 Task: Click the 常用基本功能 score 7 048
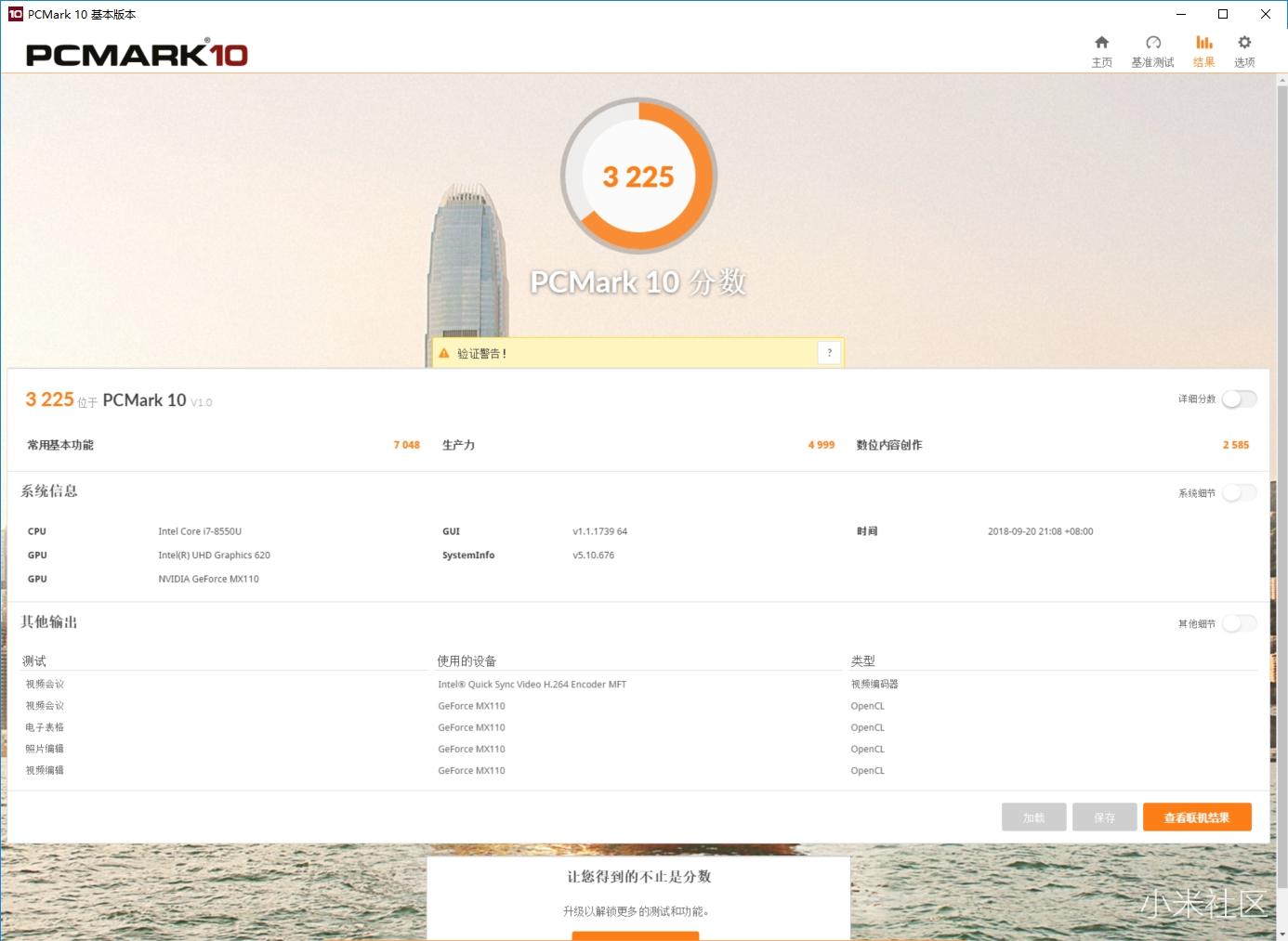click(406, 445)
